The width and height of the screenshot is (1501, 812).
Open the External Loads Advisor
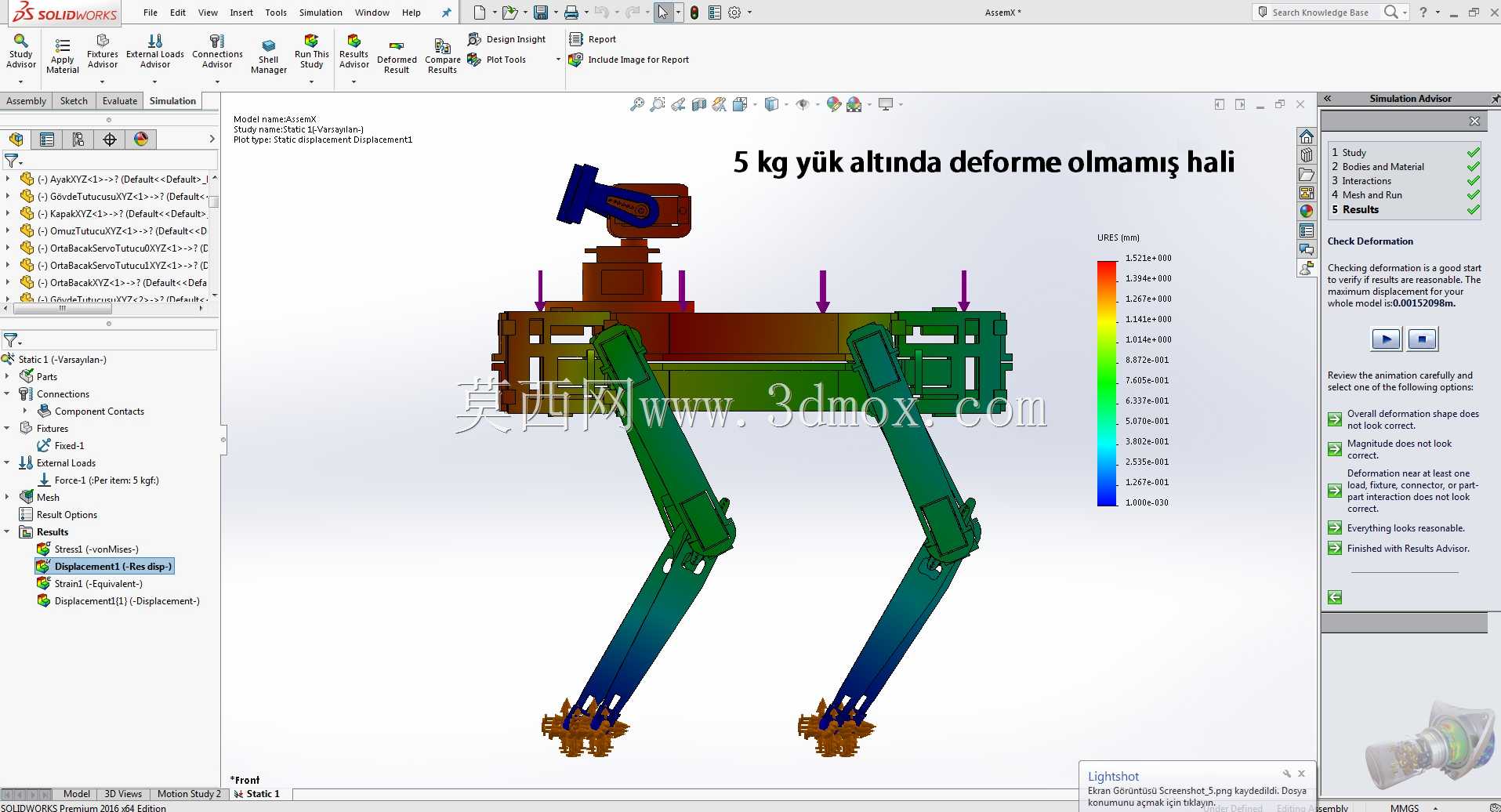[155, 52]
